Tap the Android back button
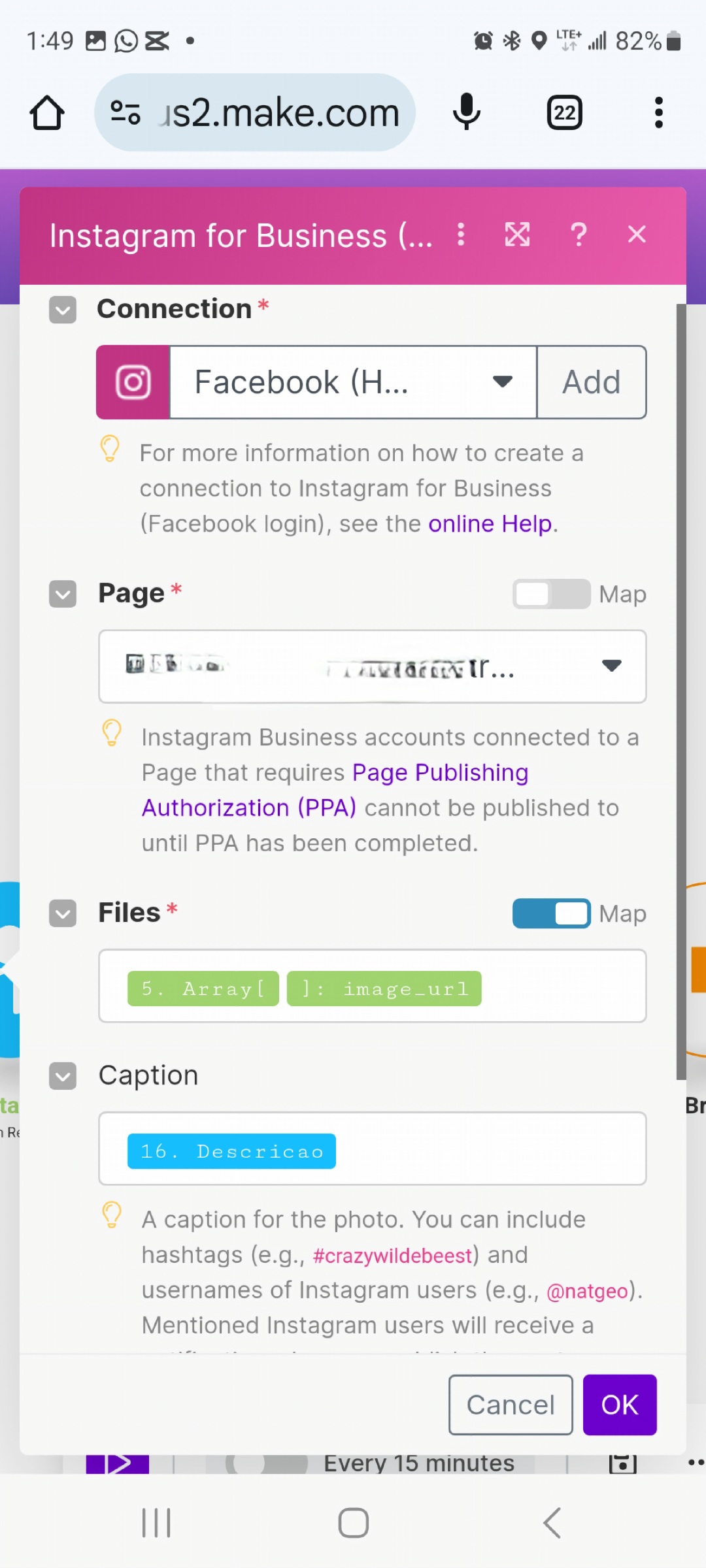706x1568 pixels. click(x=552, y=1523)
